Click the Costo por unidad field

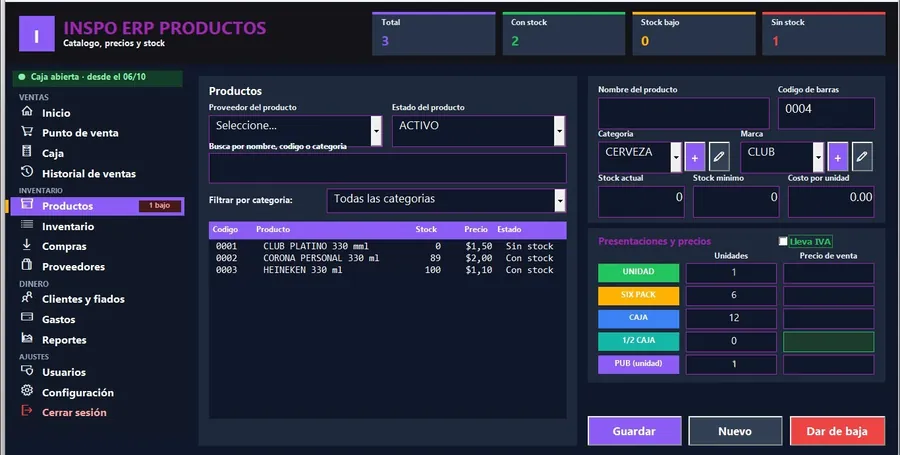point(831,202)
